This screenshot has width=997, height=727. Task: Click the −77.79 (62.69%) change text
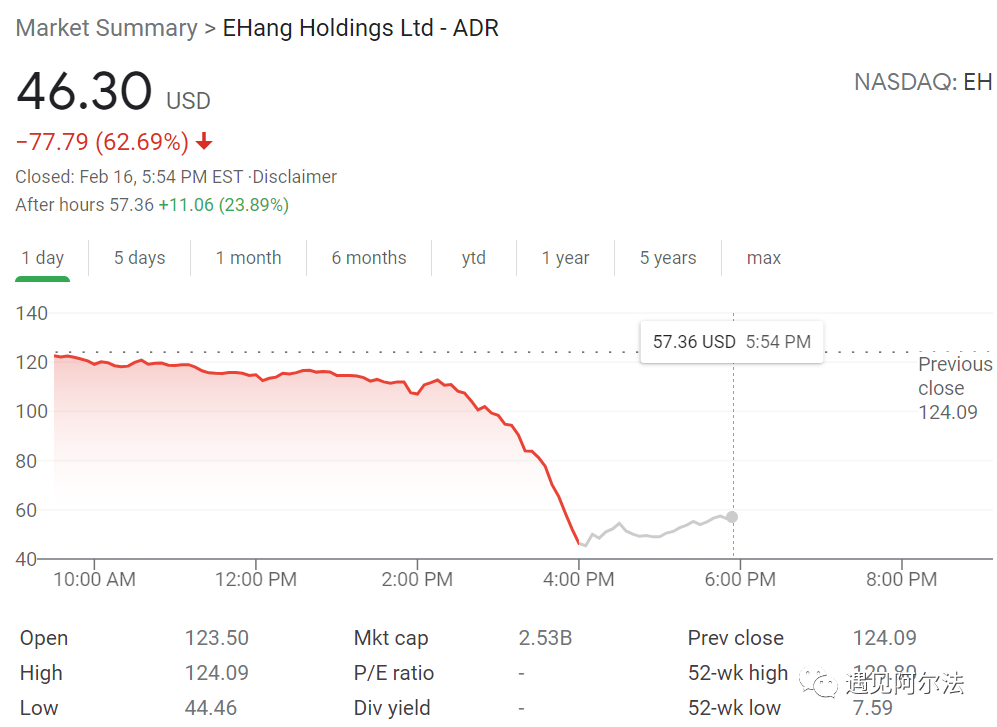[102, 141]
